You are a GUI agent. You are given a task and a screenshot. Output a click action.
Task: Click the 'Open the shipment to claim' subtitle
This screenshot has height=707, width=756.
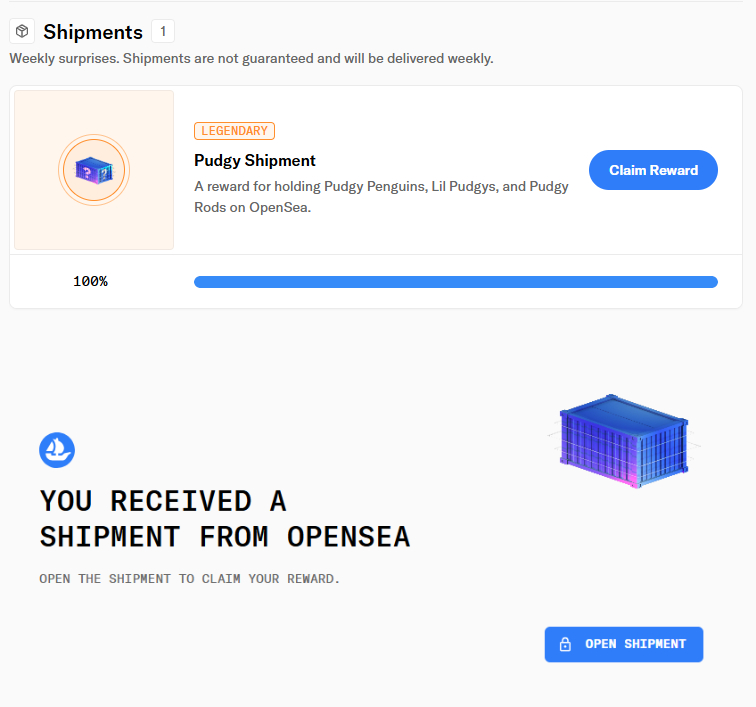point(189,579)
